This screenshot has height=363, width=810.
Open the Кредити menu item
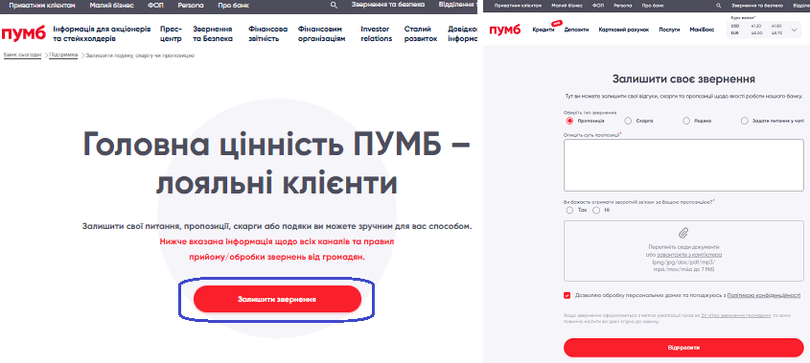tap(543, 30)
